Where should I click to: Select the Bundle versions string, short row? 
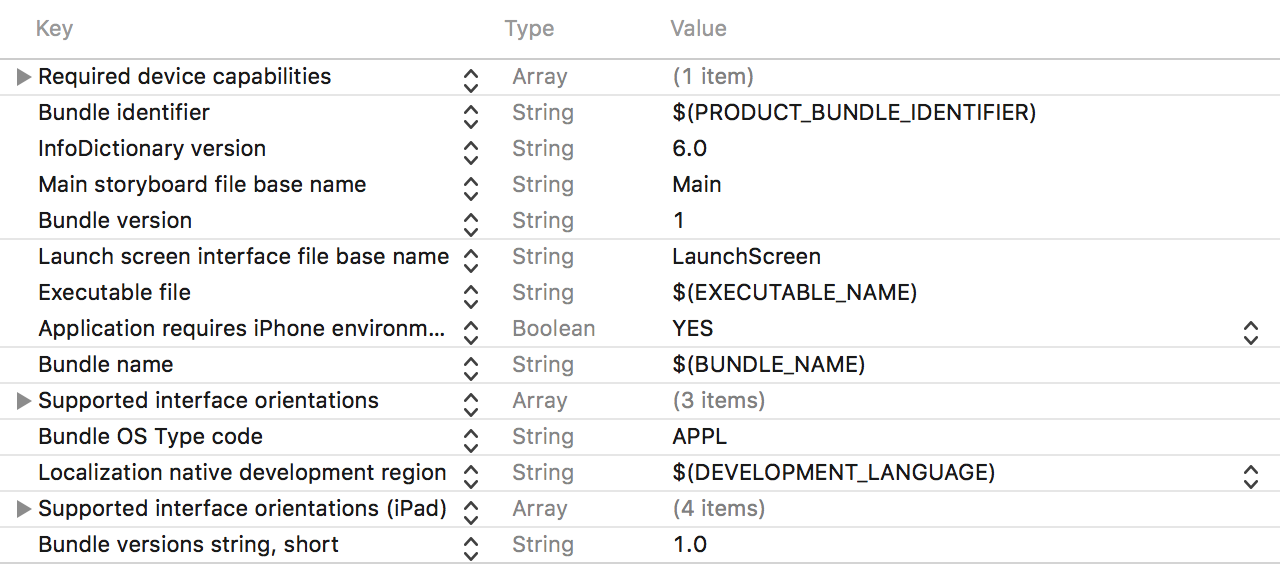[x=188, y=545]
